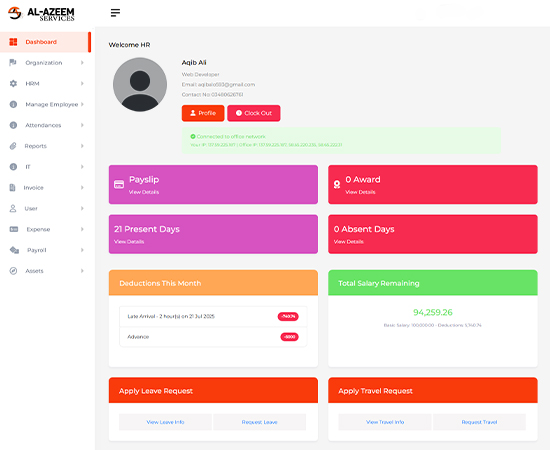Open the Request Leave link
The image size is (550, 450).
click(x=260, y=422)
